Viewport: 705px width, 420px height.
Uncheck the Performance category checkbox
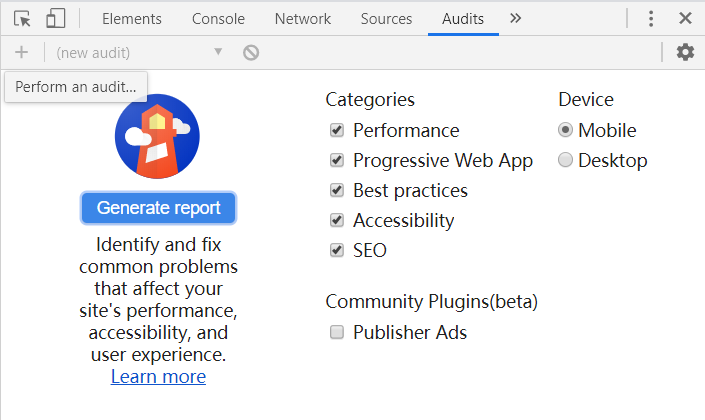(x=337, y=130)
